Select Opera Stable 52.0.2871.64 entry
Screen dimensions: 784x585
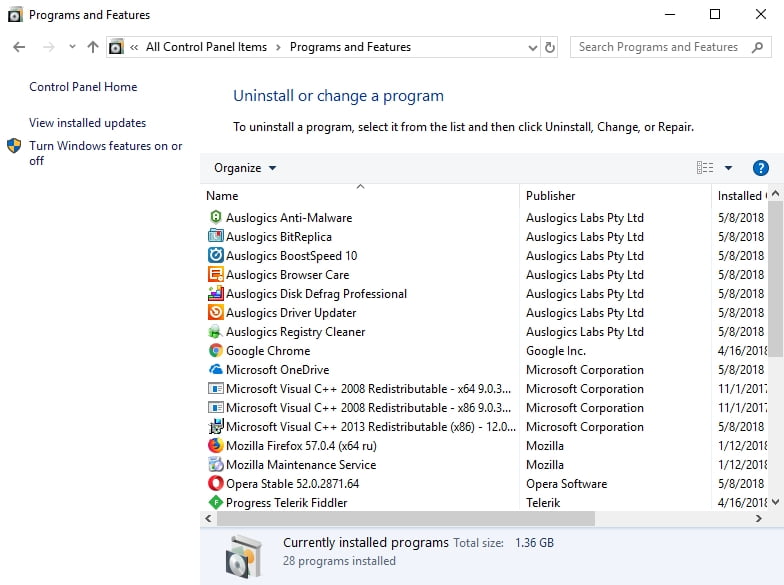click(x=292, y=484)
